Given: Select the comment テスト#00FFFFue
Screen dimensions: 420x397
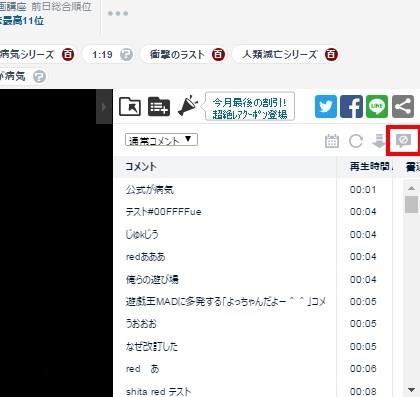Looking at the screenshot, I should pos(164,212).
